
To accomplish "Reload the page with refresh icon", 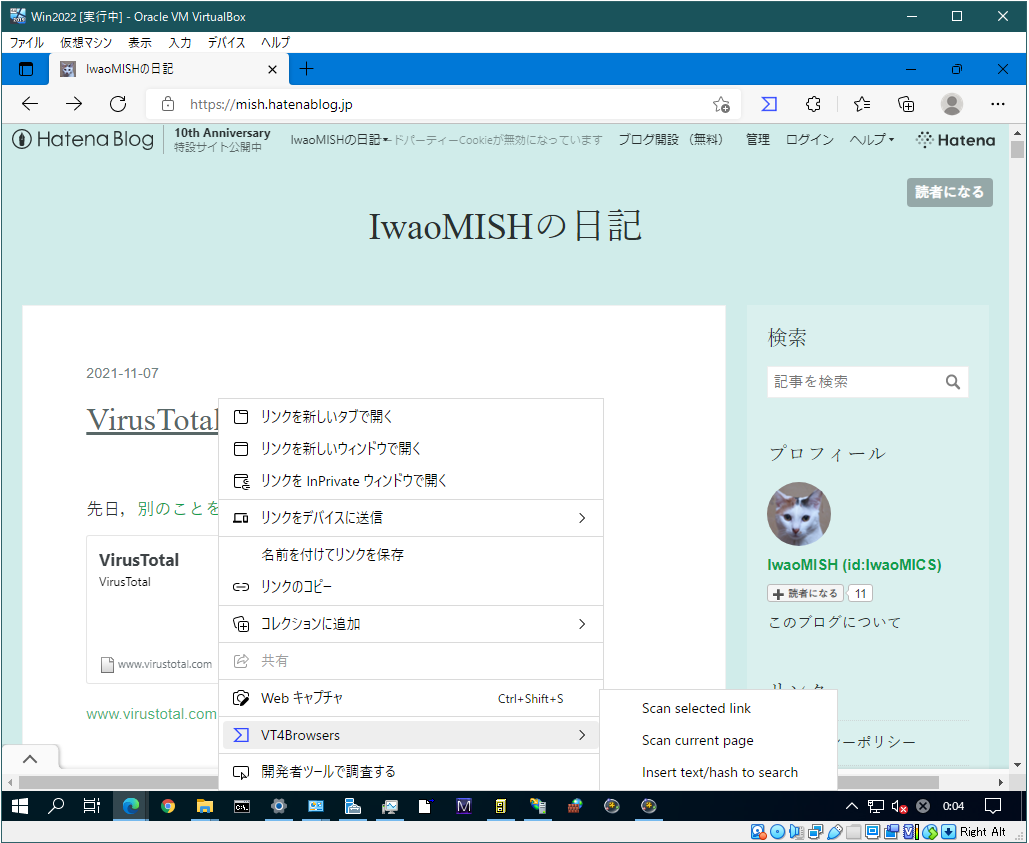I will coord(117,104).
